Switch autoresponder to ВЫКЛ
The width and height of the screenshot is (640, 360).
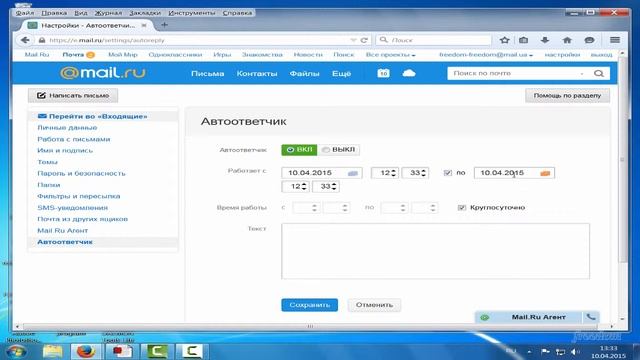click(x=338, y=150)
